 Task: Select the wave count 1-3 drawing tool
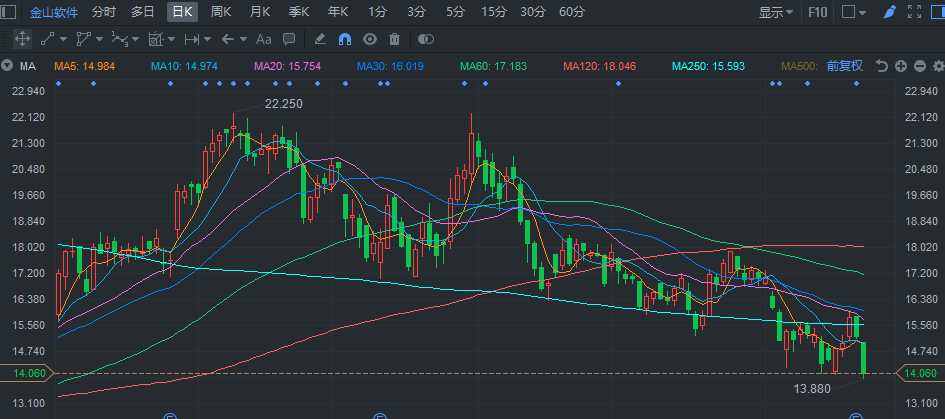tap(120, 39)
